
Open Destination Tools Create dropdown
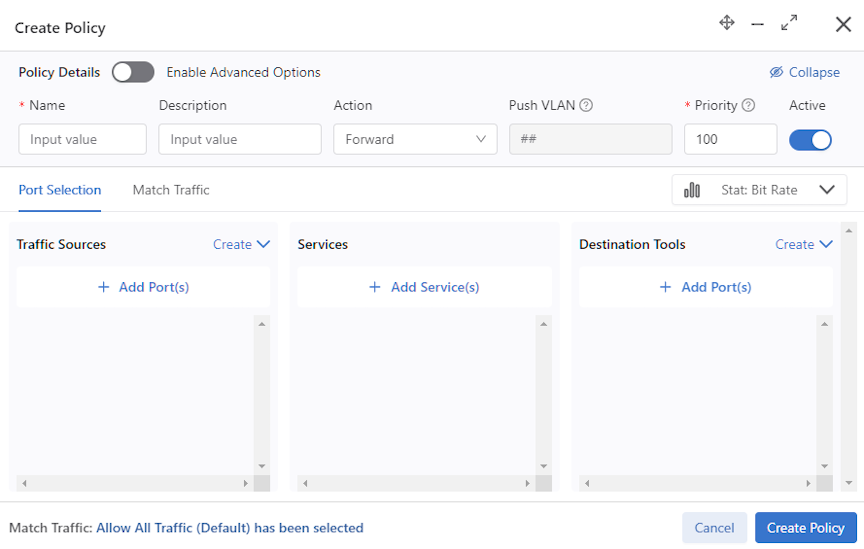coord(803,244)
